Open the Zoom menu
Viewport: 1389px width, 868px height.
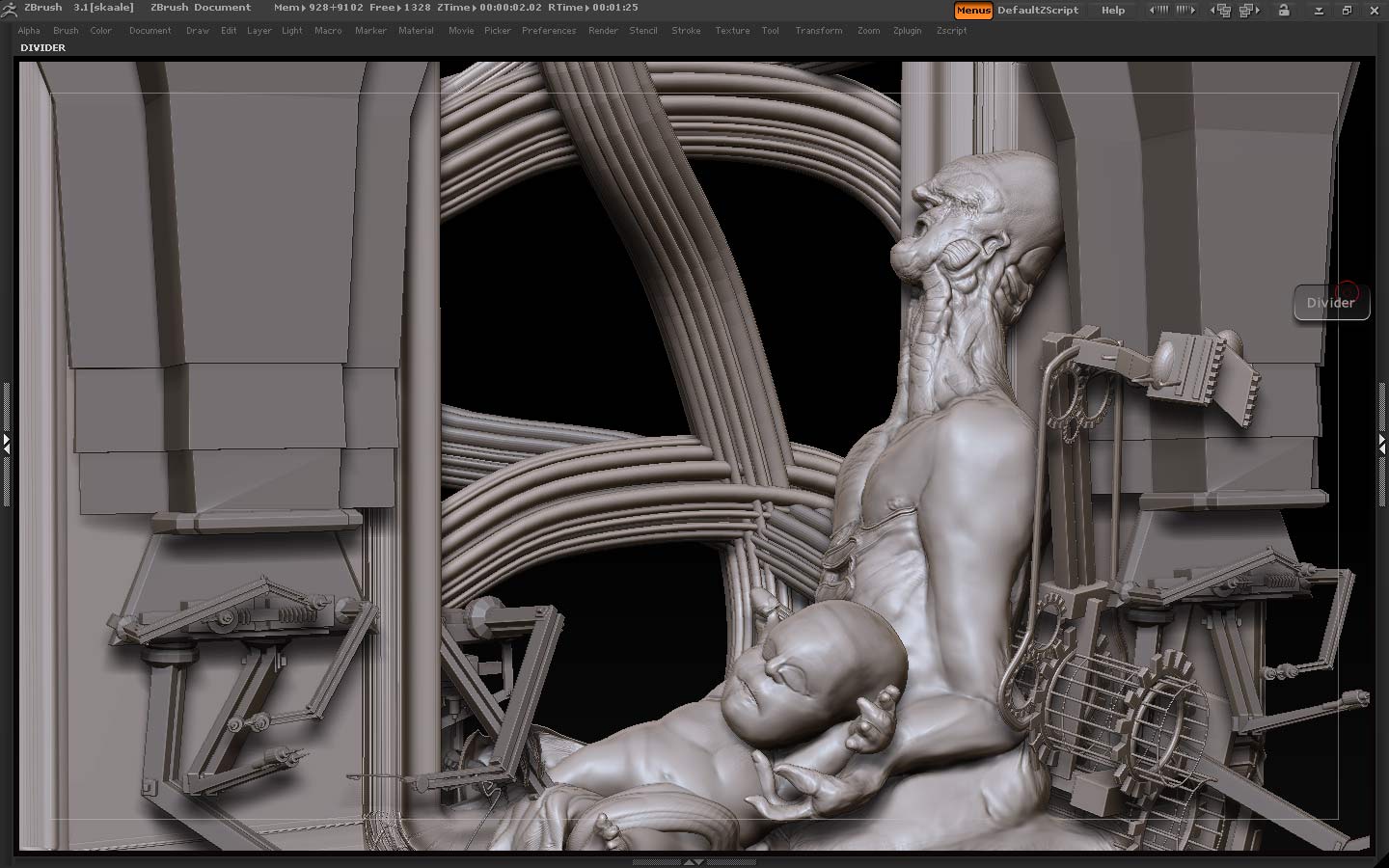click(x=868, y=31)
